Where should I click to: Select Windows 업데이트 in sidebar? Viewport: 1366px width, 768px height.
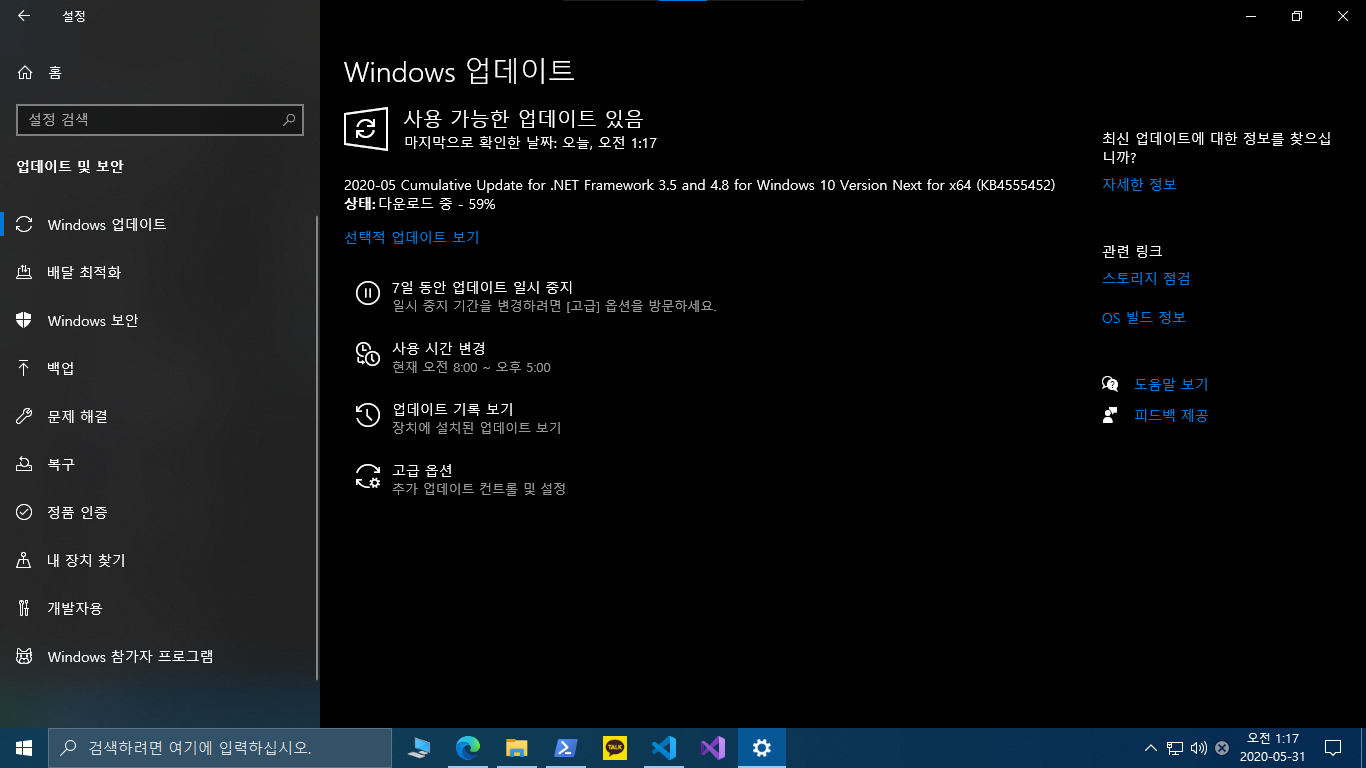(x=160, y=224)
